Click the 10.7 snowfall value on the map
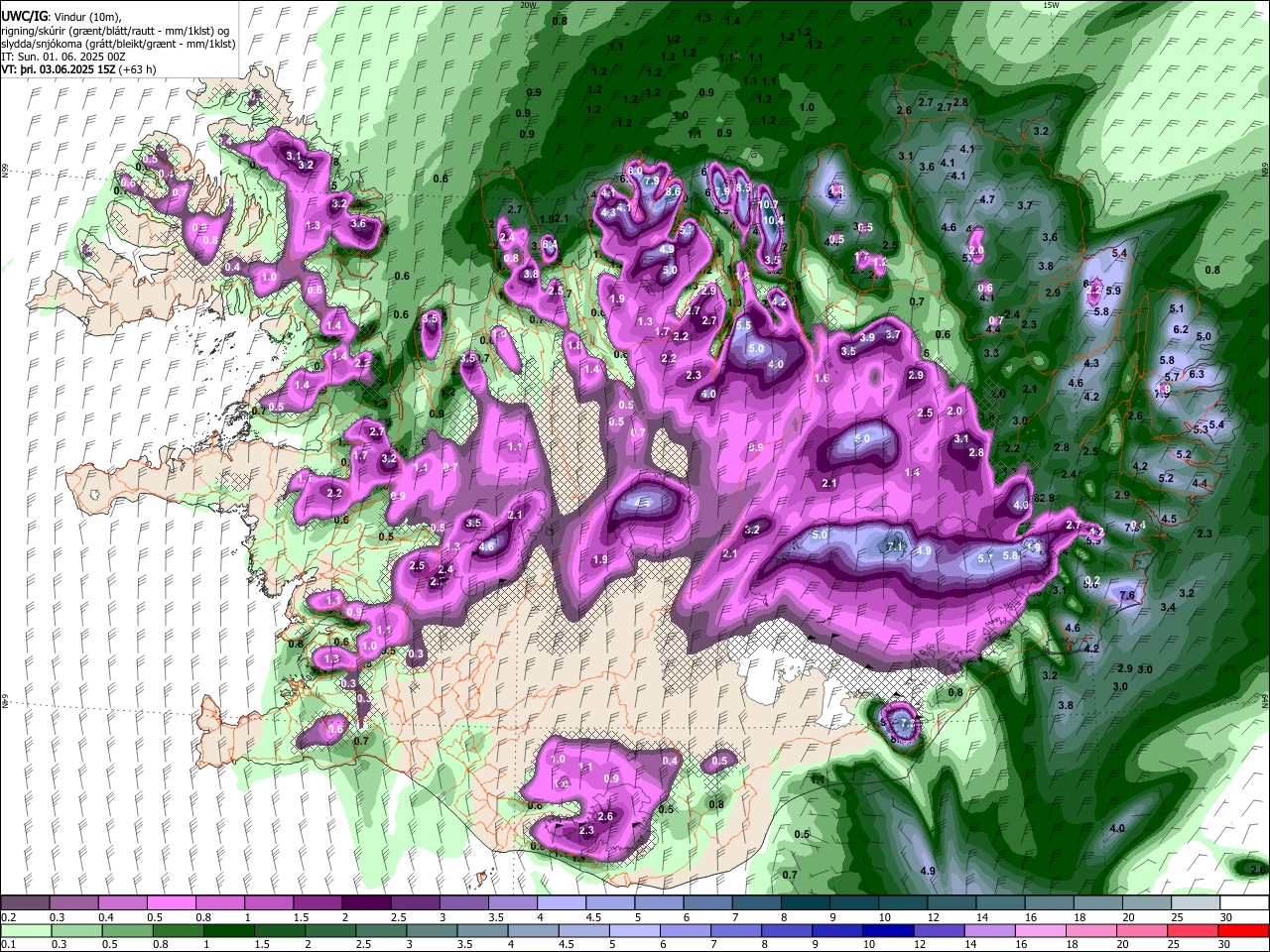Screen dimensions: 1270x952 tap(769, 204)
